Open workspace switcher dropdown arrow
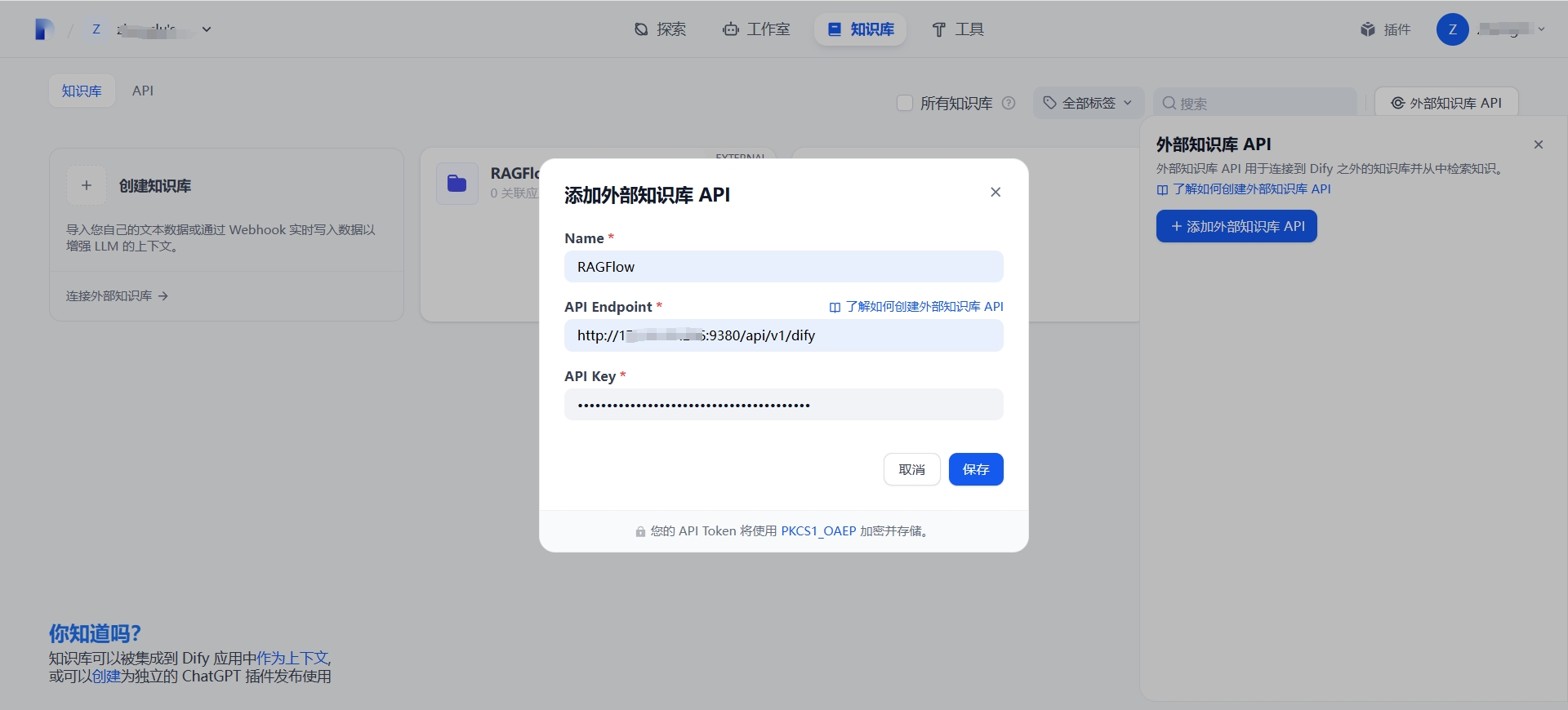This screenshot has width=1568, height=710. pyautogui.click(x=207, y=29)
